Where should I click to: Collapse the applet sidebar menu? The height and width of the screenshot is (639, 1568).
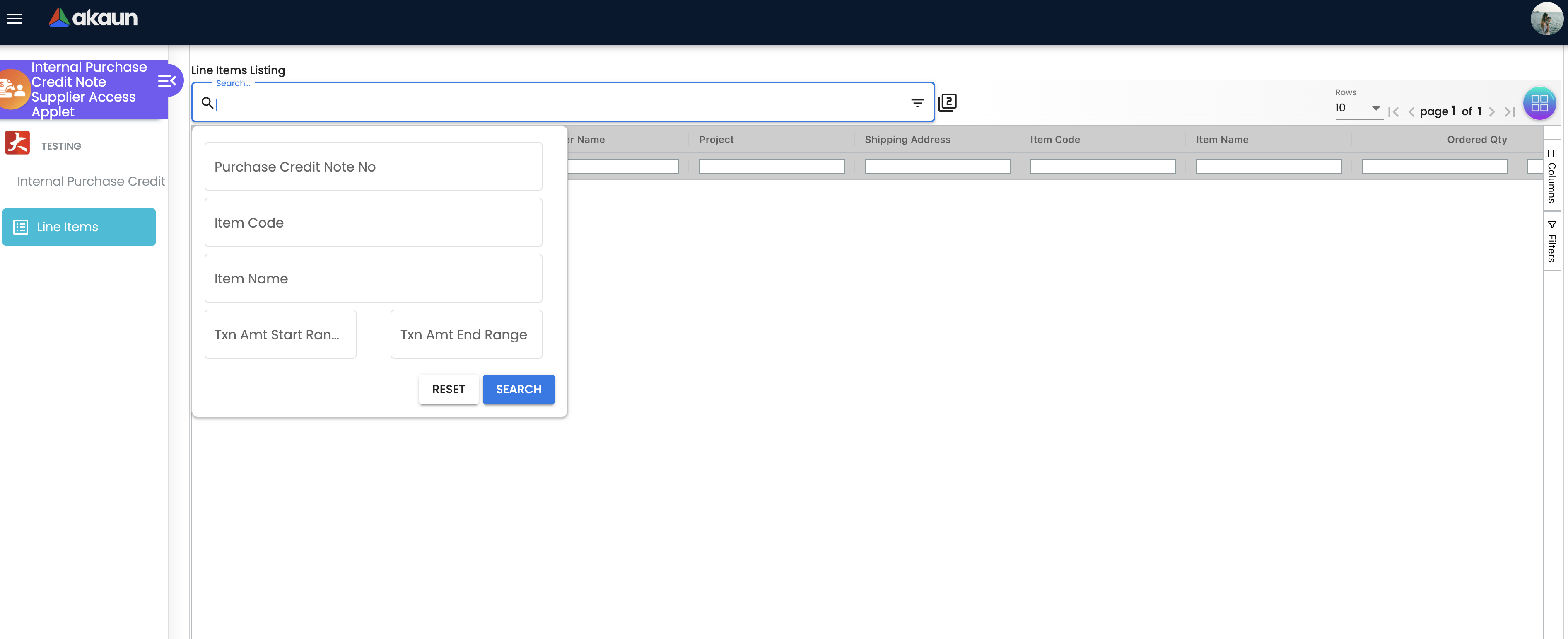pos(167,81)
